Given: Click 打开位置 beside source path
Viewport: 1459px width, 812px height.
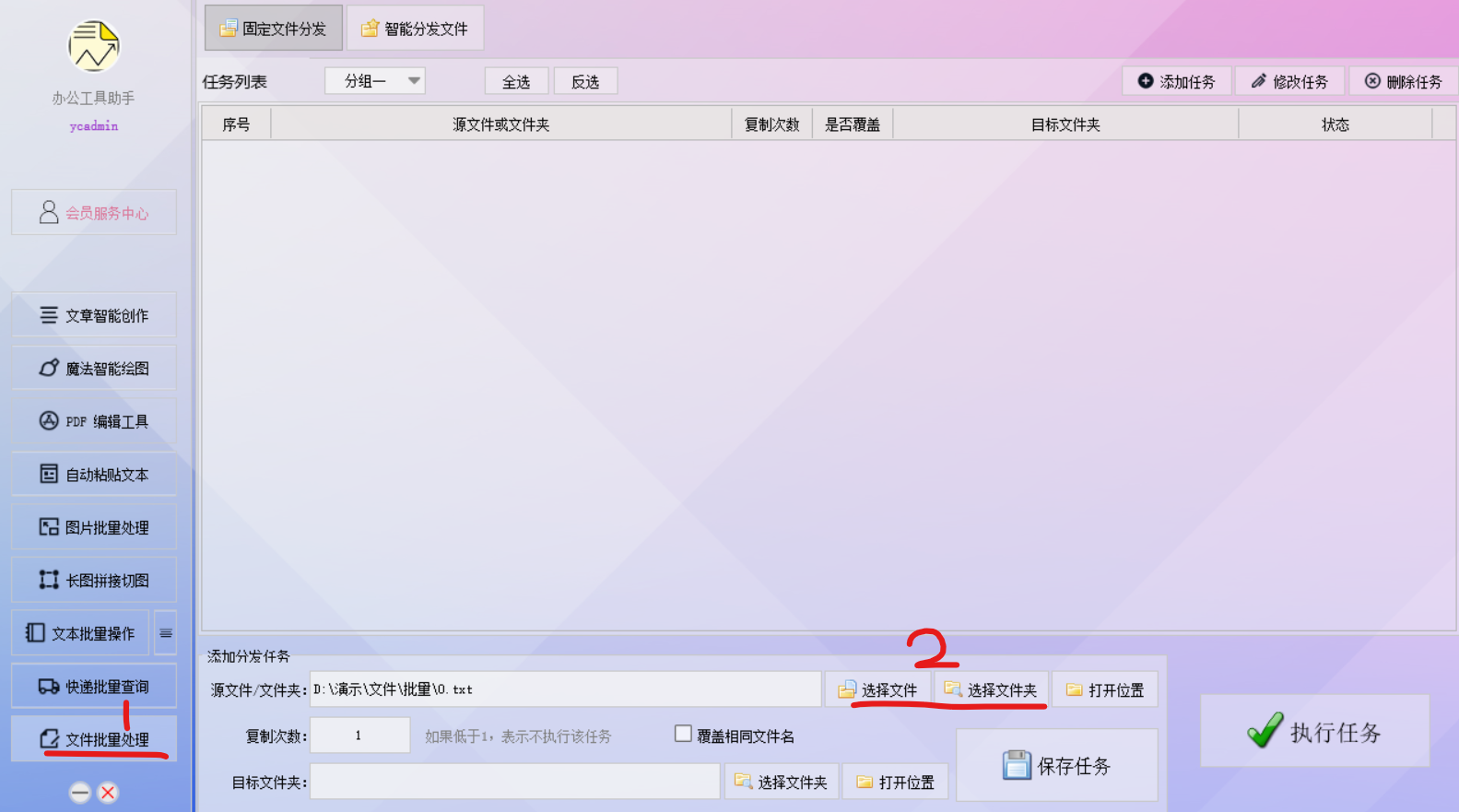Looking at the screenshot, I should point(1105,689).
